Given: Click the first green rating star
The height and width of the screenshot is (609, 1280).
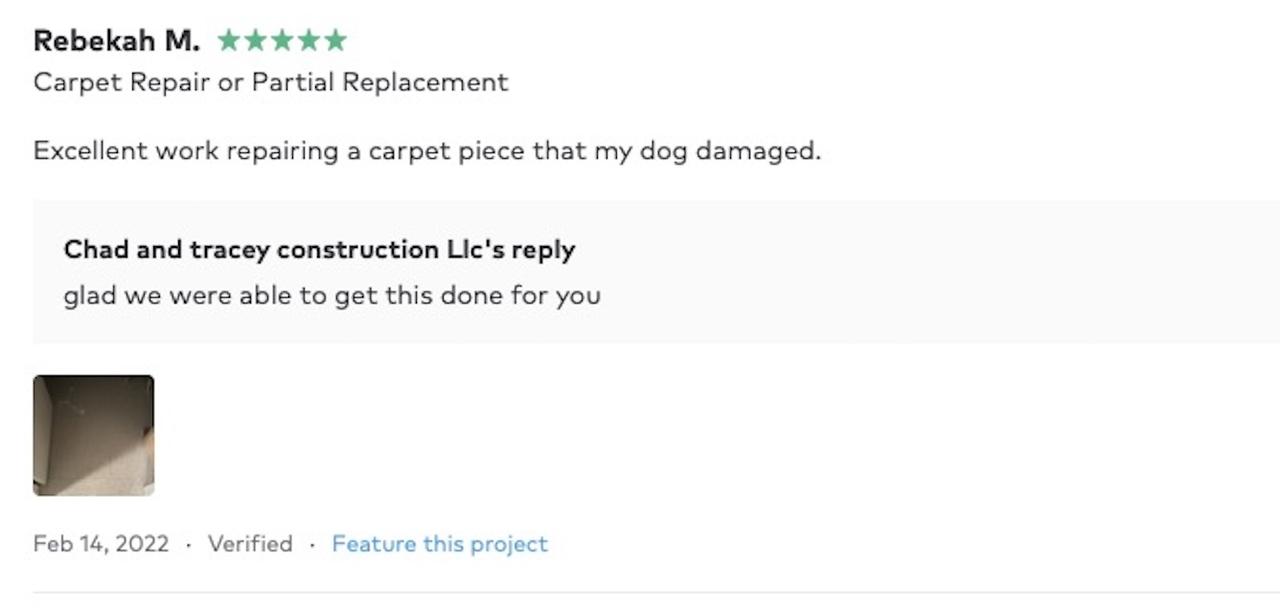Looking at the screenshot, I should (x=229, y=41).
